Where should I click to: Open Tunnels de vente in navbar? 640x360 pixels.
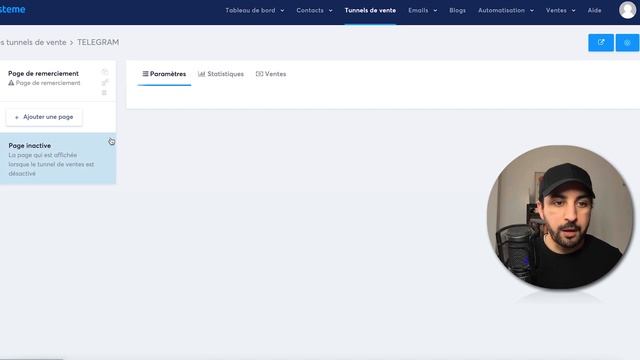(x=370, y=11)
